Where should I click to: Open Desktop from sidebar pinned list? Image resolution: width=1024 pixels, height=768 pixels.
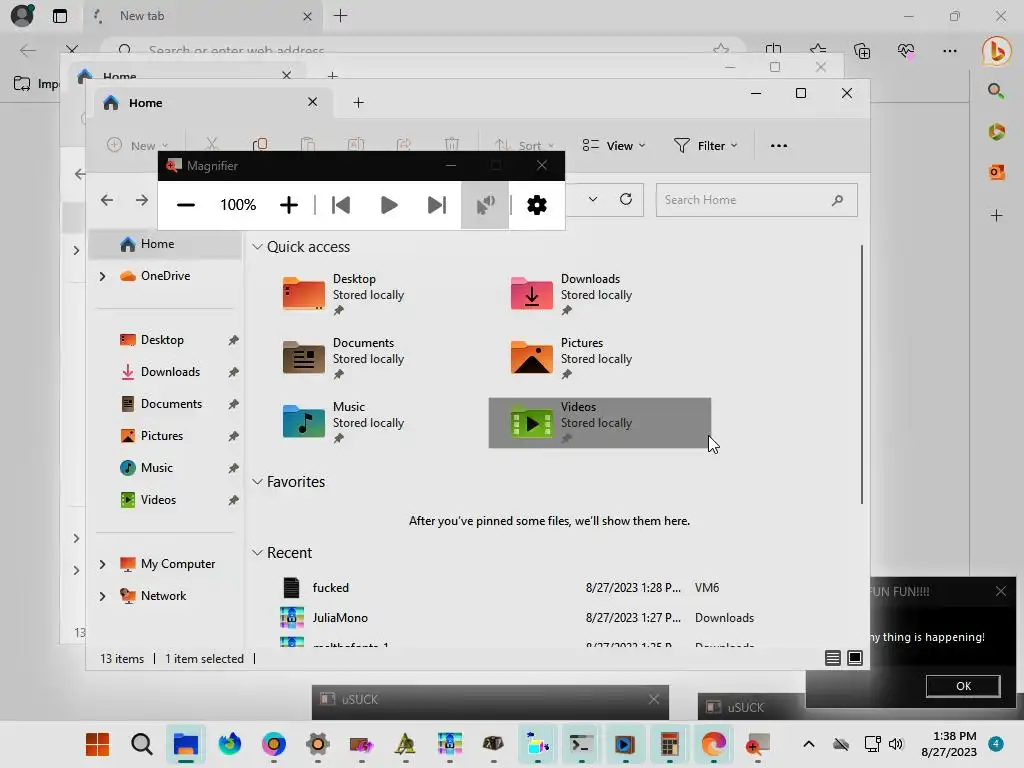point(162,340)
